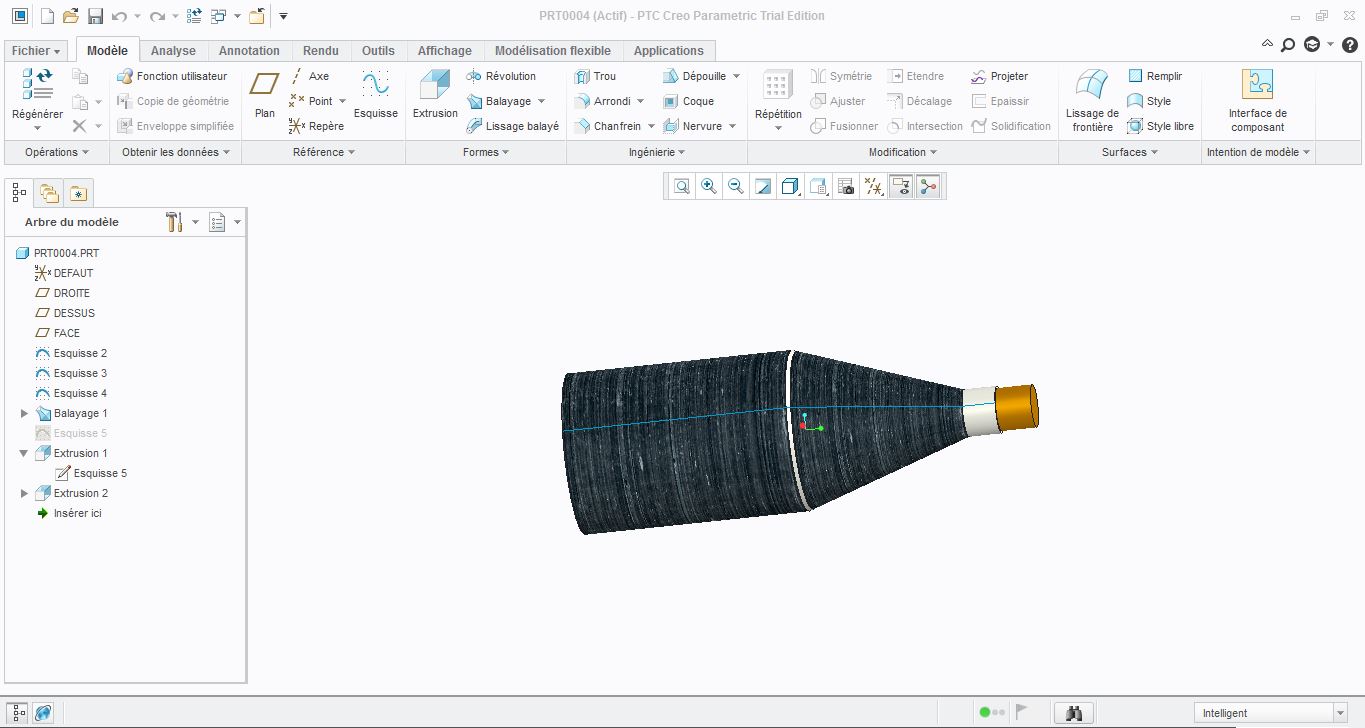
Task: Open the folder browser navigator tab
Action: point(48,193)
